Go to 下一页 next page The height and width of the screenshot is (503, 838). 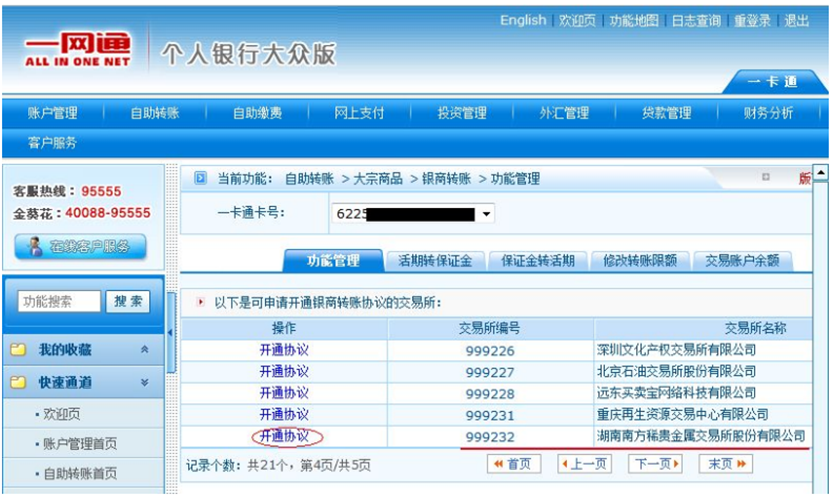pyautogui.click(x=656, y=463)
